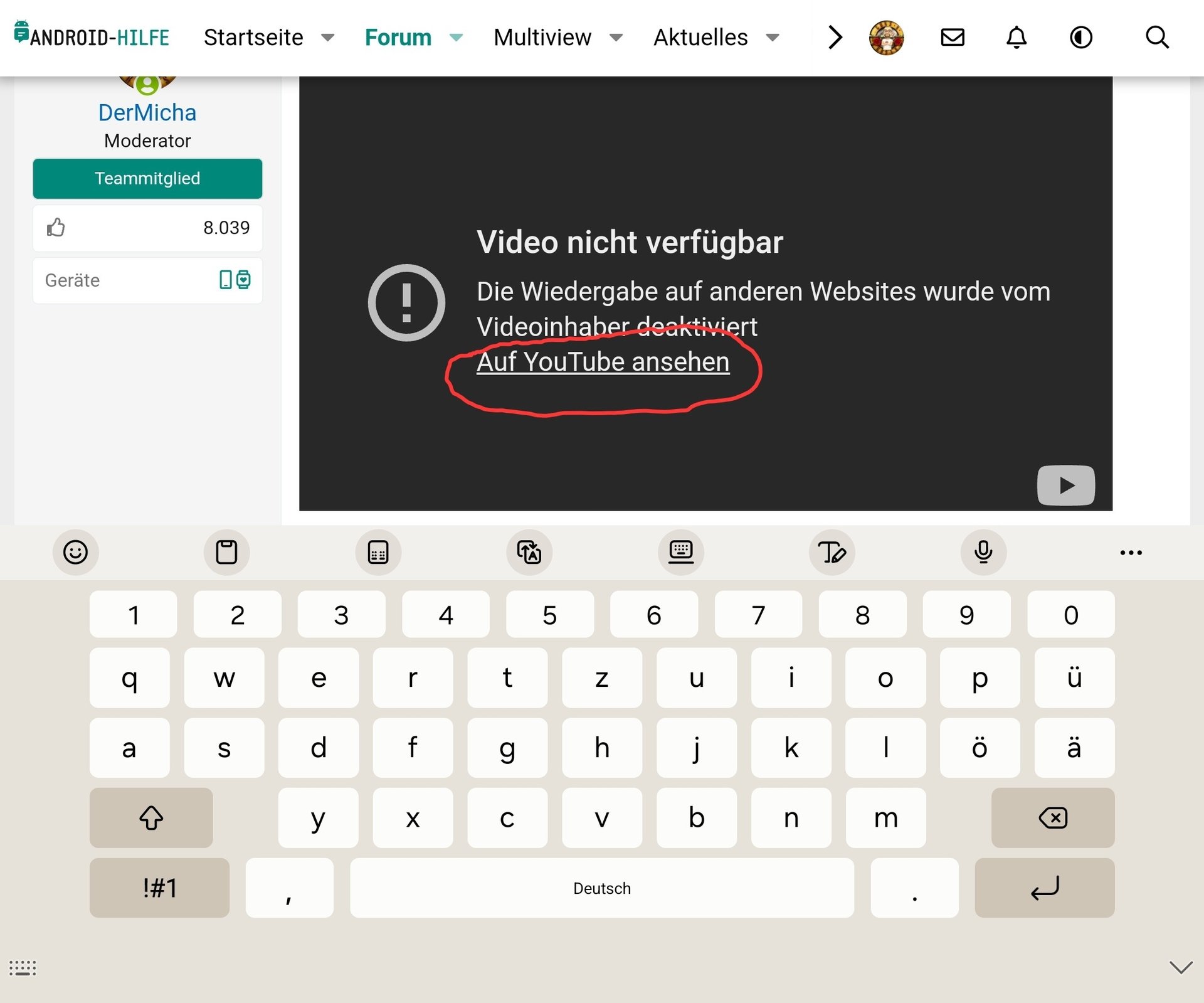Open the emoji picker on keyboard toolbar
The width and height of the screenshot is (1204, 1003).
tap(75, 552)
